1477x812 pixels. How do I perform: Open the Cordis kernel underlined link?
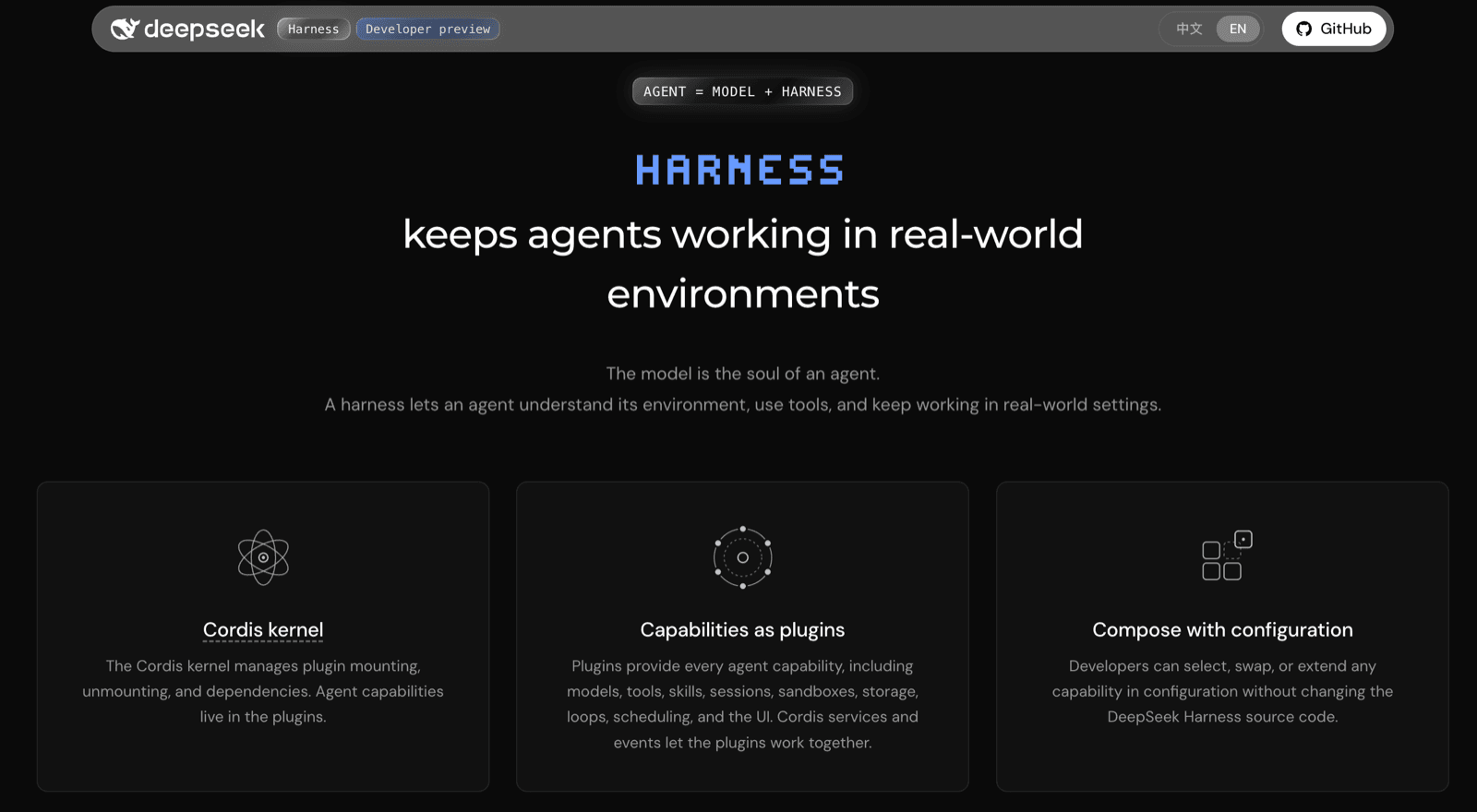[x=263, y=630]
